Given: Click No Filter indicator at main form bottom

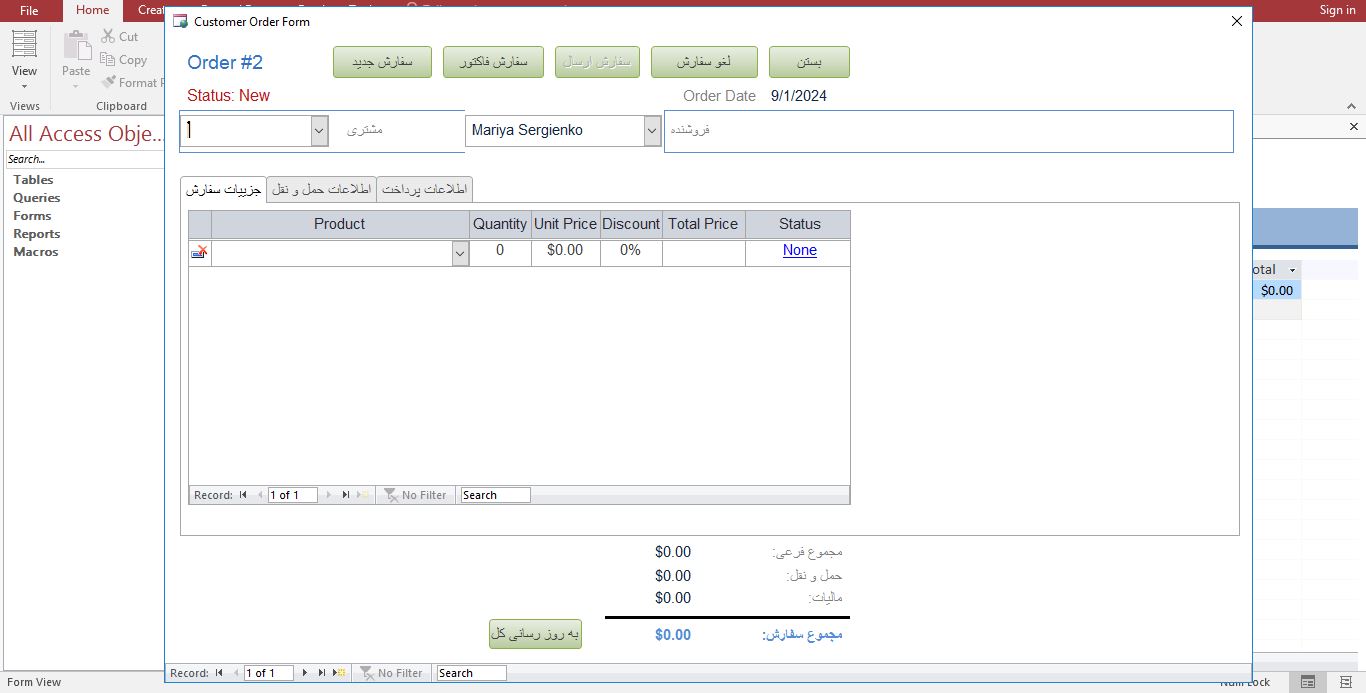Looking at the screenshot, I should (392, 673).
